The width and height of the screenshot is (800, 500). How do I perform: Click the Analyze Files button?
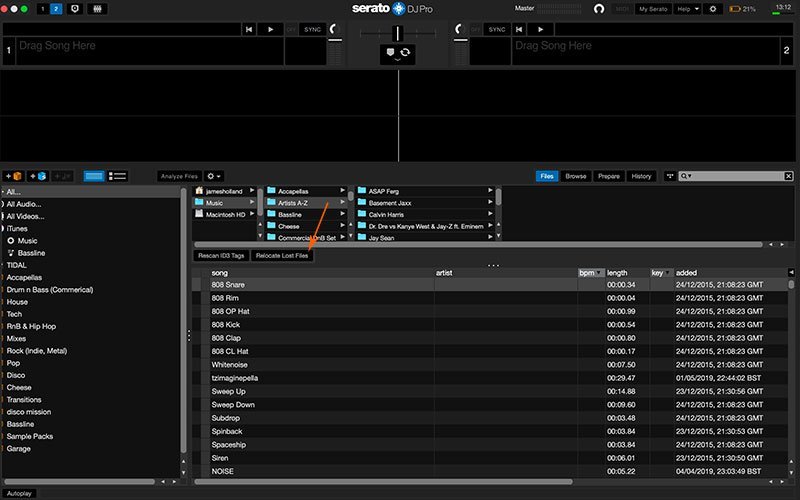click(179, 176)
